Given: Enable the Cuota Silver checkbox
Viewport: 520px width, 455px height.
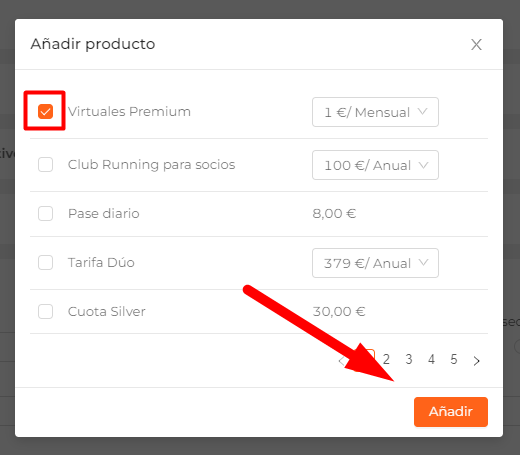Looking at the screenshot, I should point(45,311).
